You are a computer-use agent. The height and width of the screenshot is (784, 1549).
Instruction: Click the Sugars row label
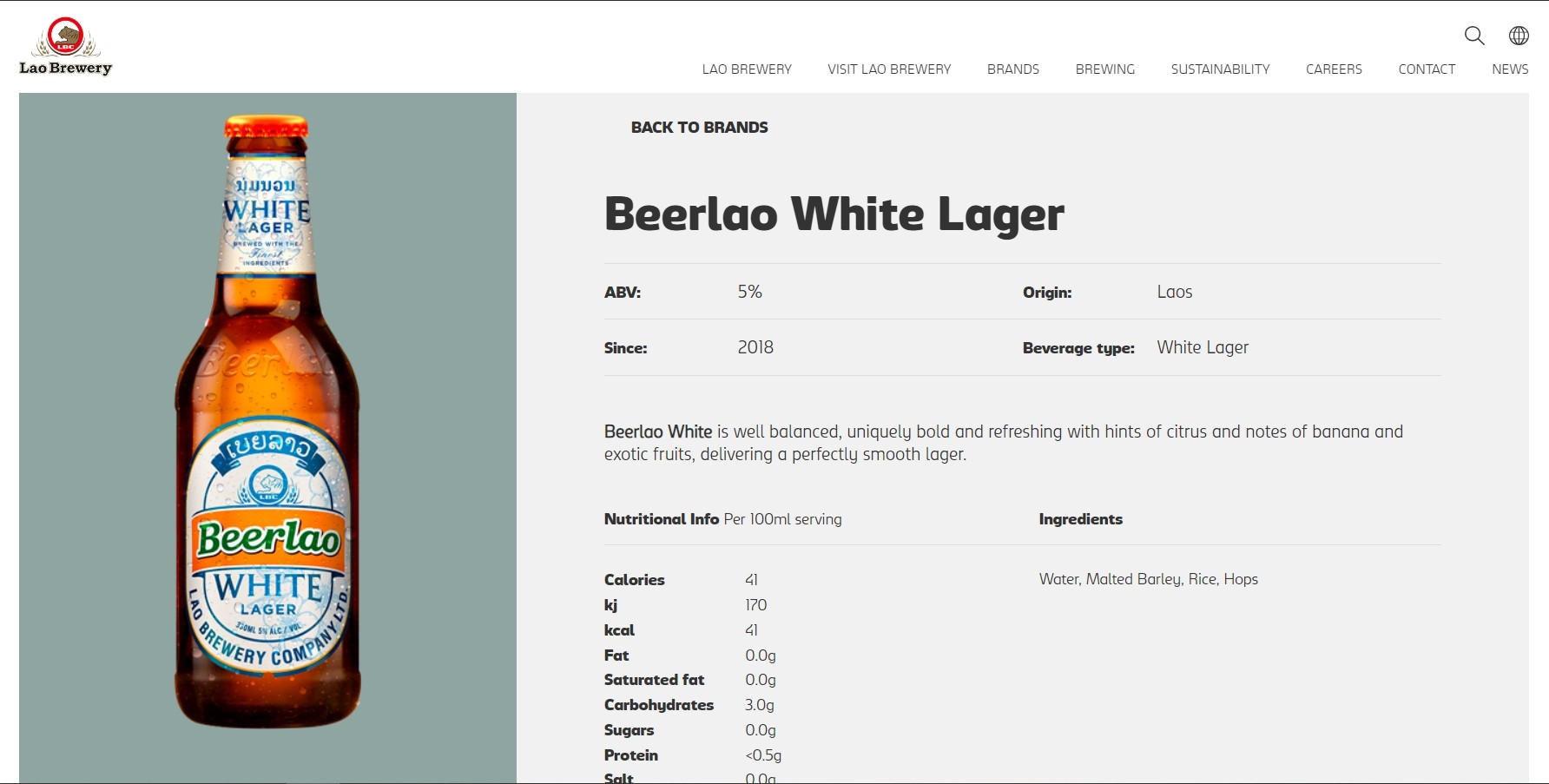point(629,730)
